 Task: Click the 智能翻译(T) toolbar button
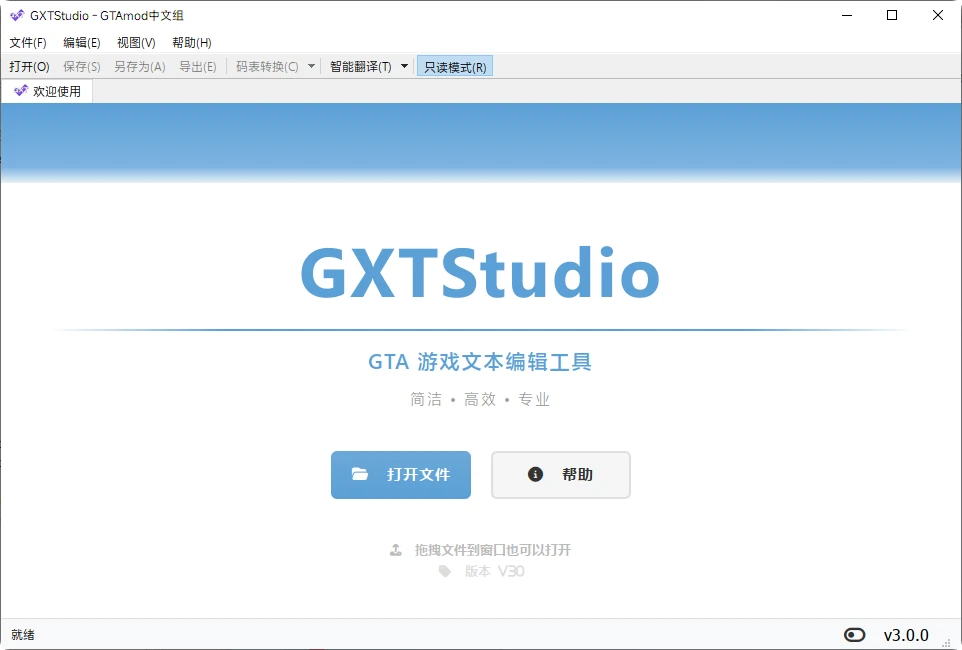pos(361,66)
